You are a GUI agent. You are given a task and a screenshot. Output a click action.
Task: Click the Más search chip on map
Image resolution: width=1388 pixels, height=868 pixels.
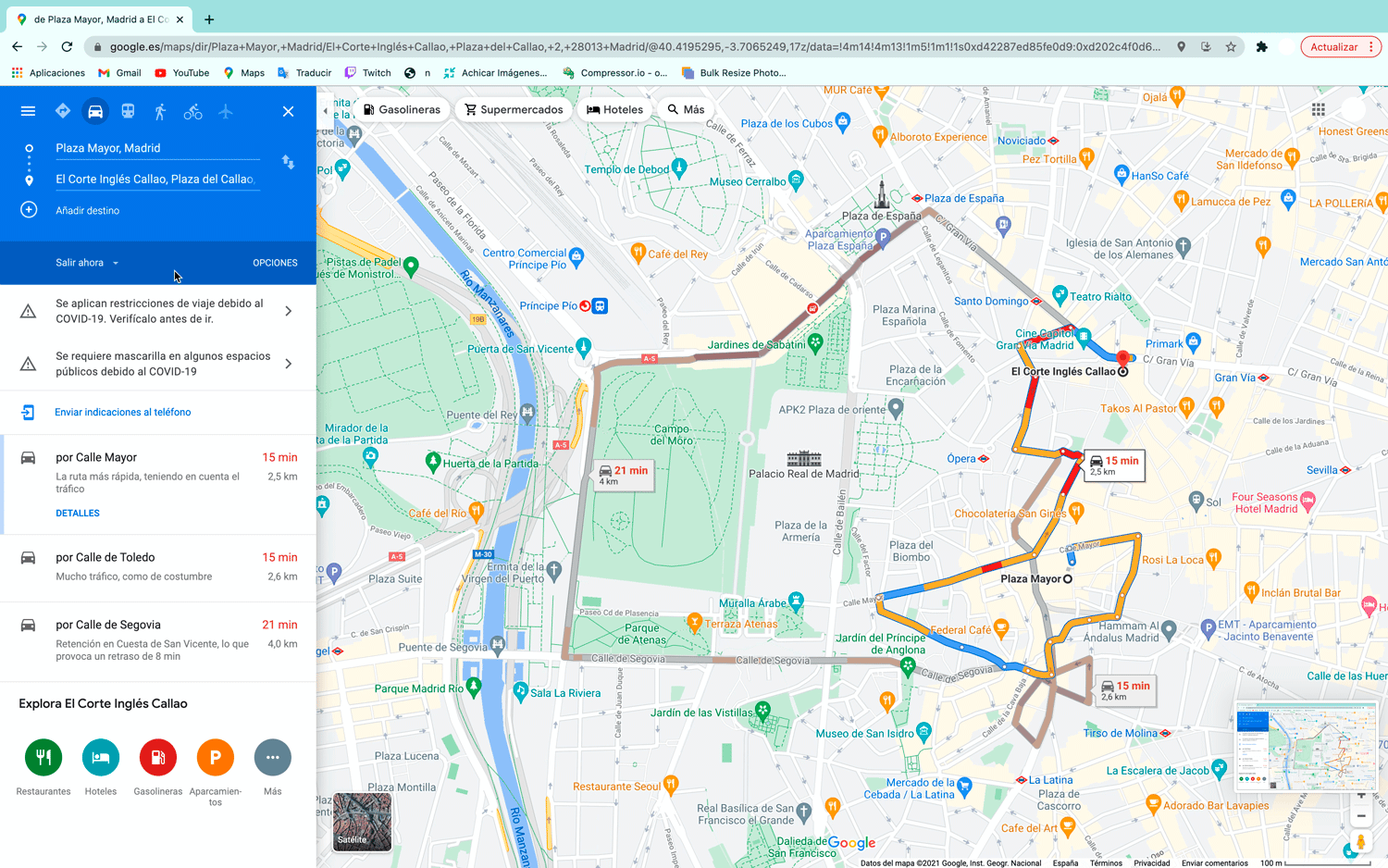pyautogui.click(x=686, y=109)
